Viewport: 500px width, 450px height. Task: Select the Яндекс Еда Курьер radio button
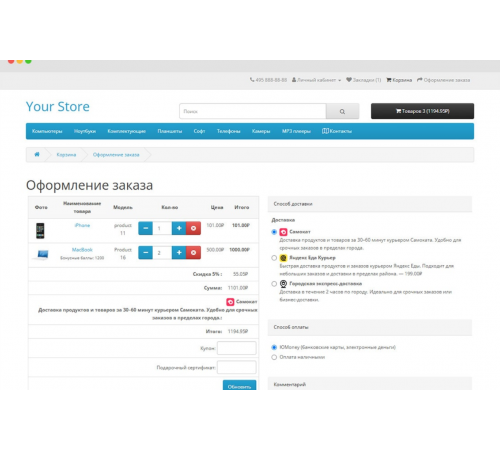pyautogui.click(x=274, y=258)
